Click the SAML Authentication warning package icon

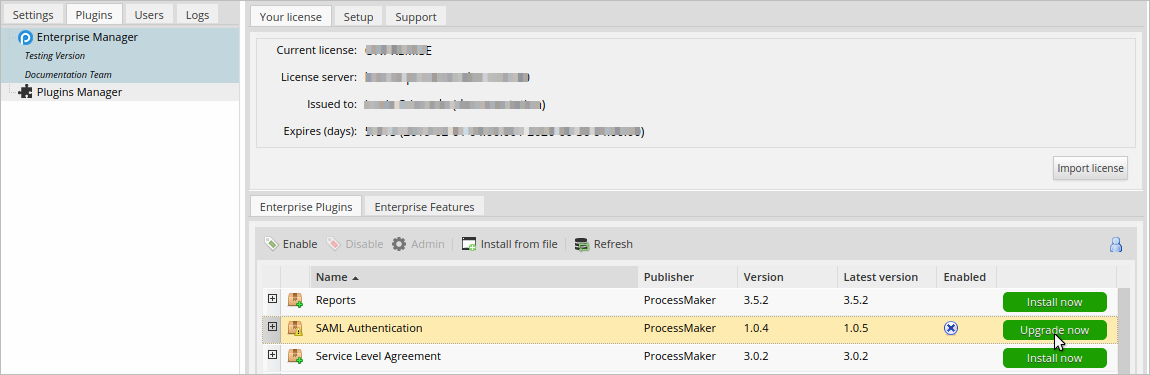tap(296, 328)
